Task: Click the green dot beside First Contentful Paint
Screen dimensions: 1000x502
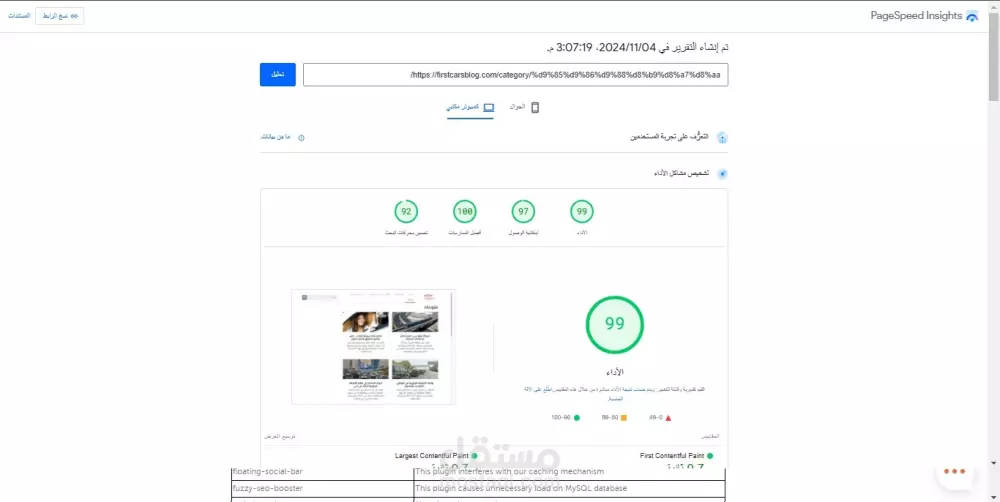Action: click(710, 456)
